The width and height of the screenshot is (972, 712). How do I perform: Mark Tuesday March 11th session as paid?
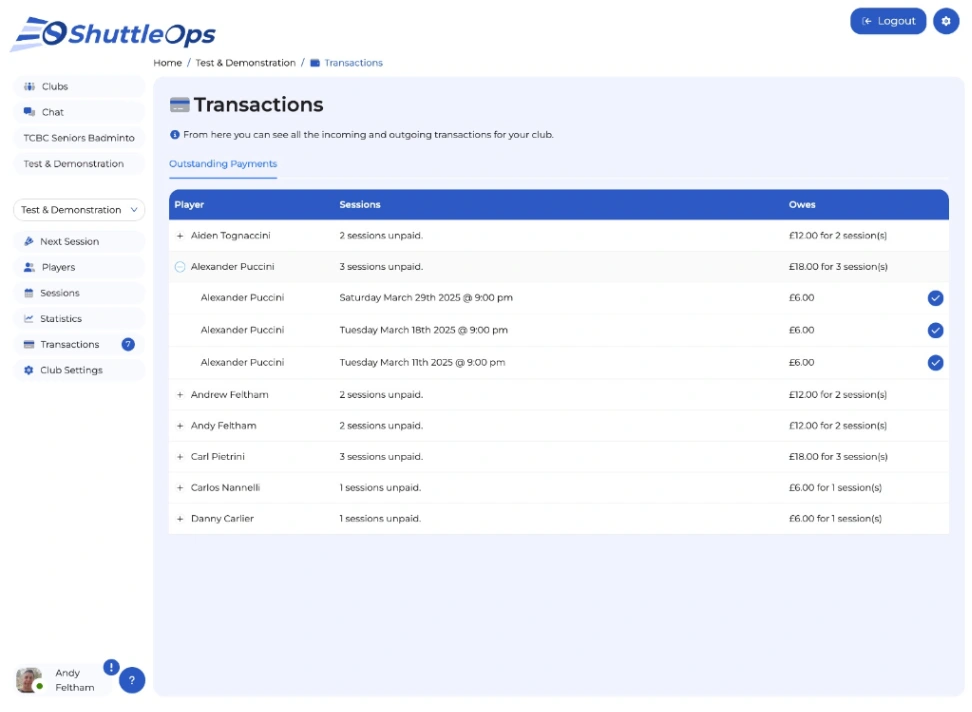935,363
